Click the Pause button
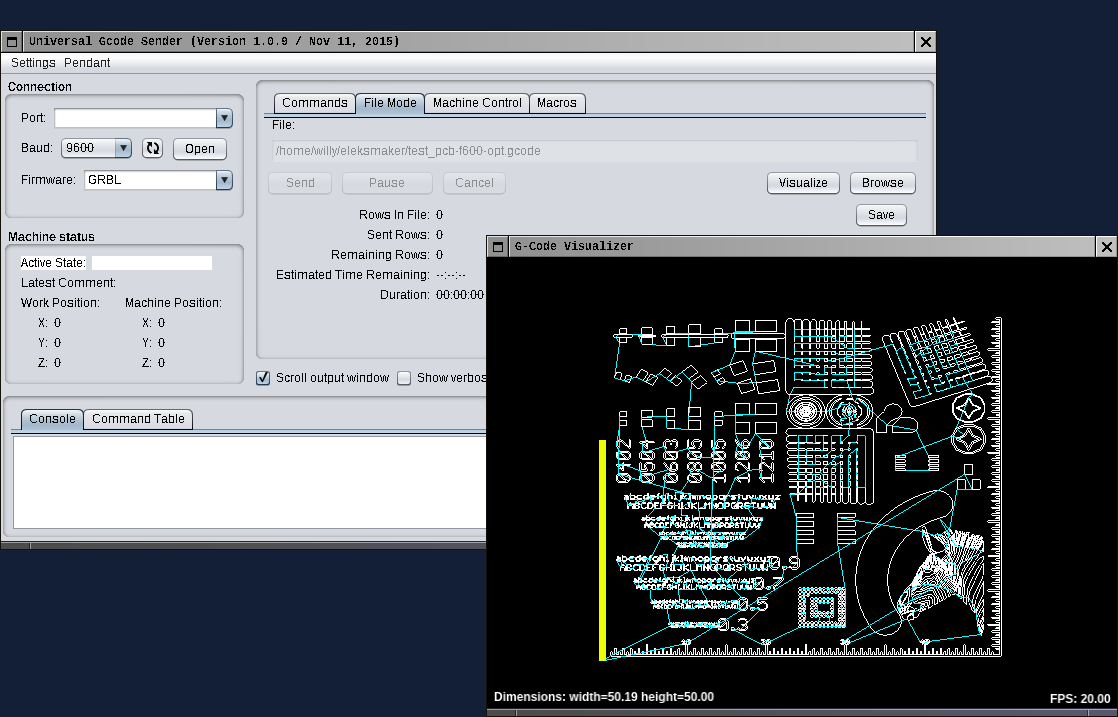1118x717 pixels. (x=387, y=182)
